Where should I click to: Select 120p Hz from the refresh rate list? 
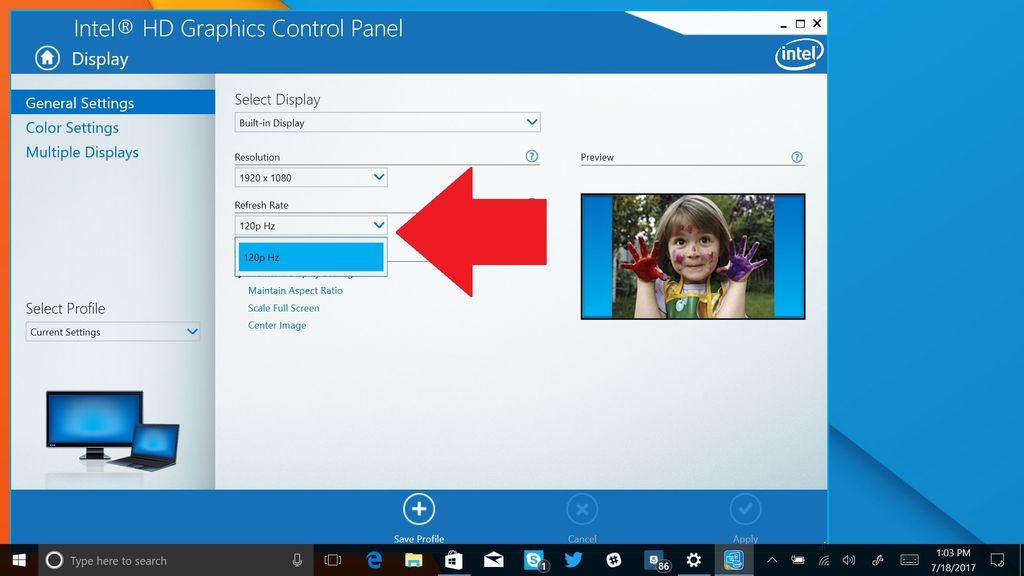click(310, 257)
